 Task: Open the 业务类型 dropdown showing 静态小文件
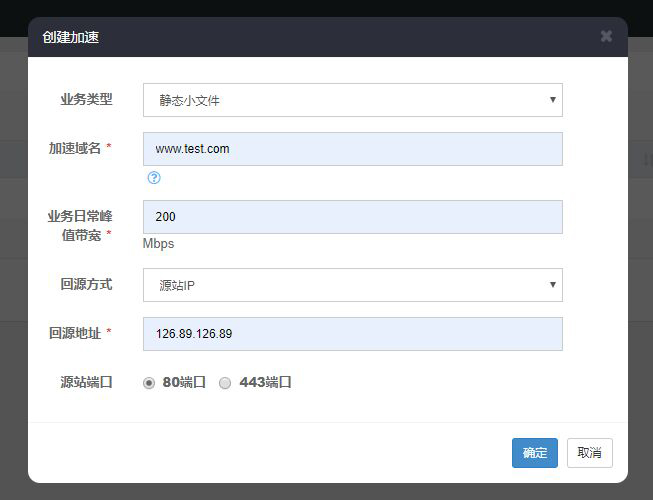click(x=352, y=100)
